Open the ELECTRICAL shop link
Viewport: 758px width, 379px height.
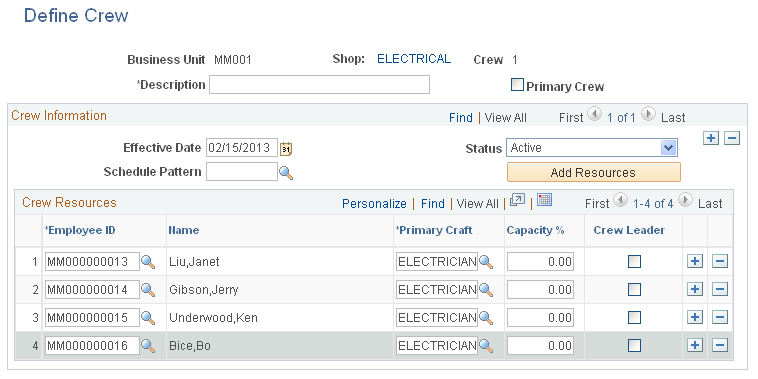414,59
